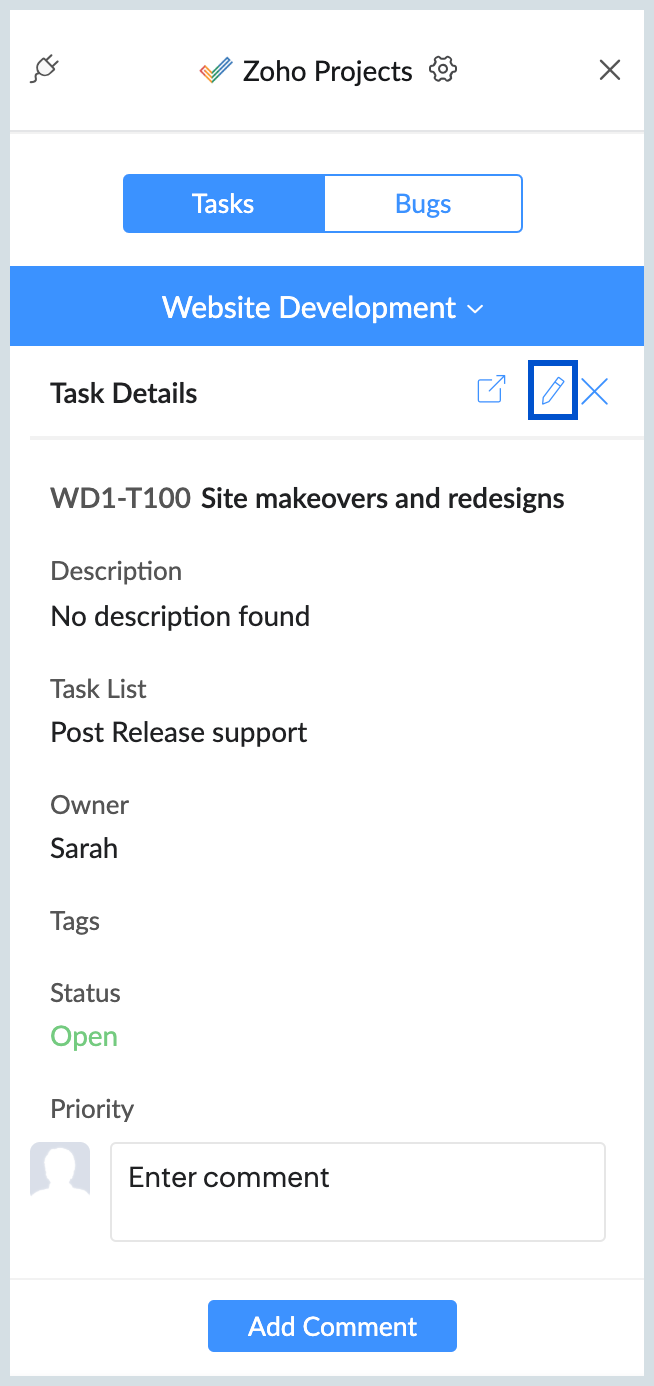This screenshot has width=654, height=1386.
Task: Select the task ID WD1-T100
Action: [x=120, y=498]
